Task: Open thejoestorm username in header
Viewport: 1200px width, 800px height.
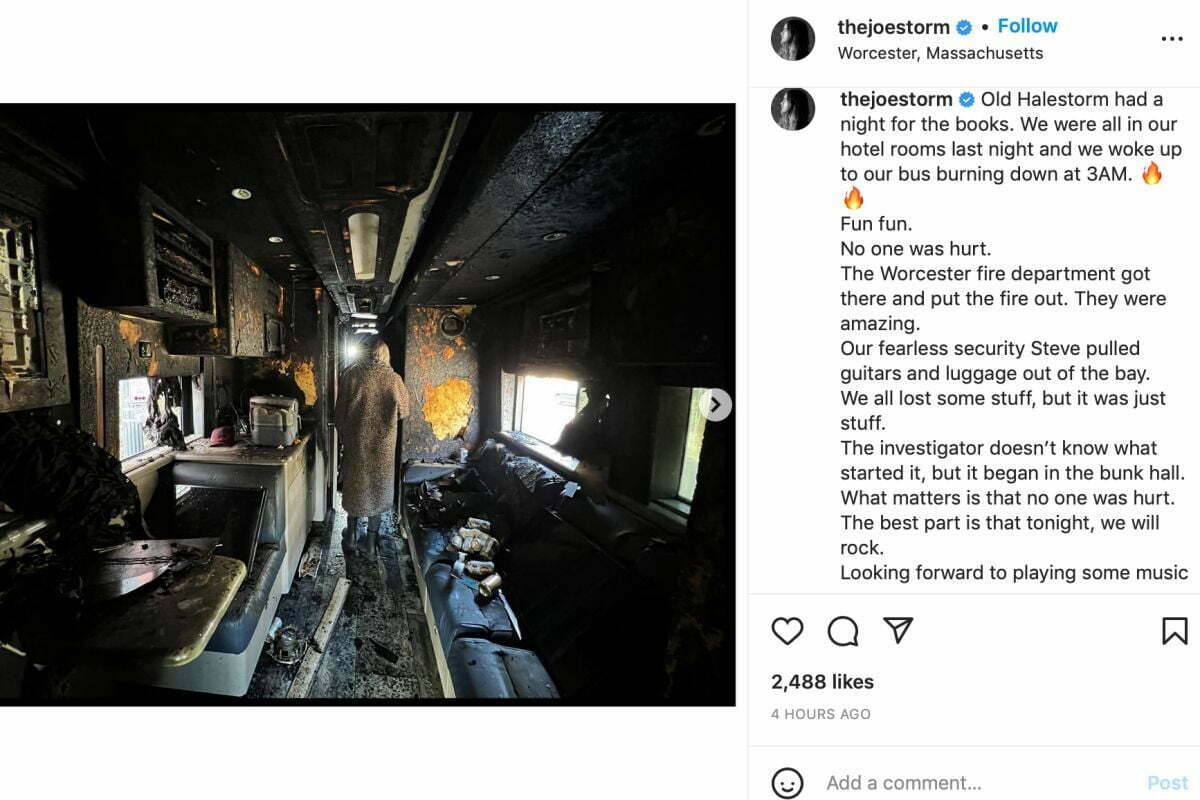Action: [x=893, y=27]
